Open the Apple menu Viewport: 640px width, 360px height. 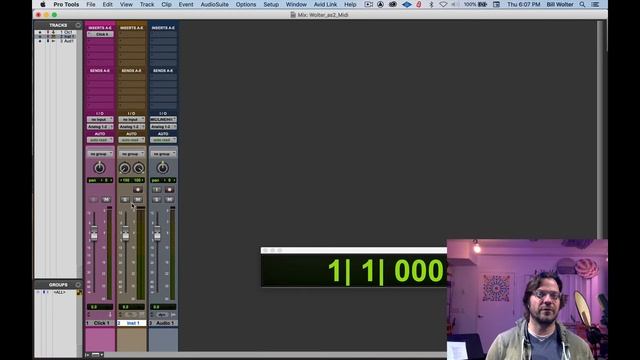tap(43, 4)
